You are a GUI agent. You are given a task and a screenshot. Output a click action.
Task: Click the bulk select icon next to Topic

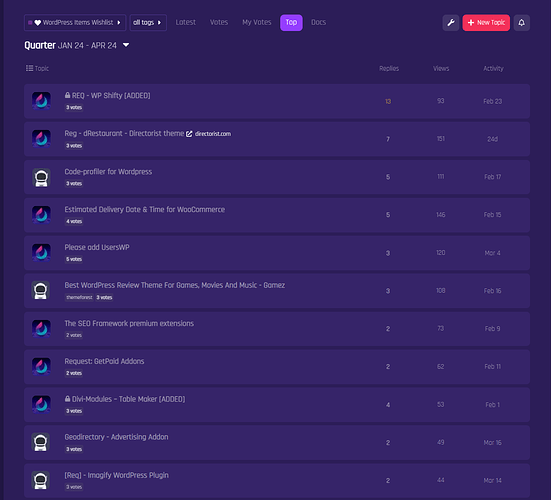(30, 68)
